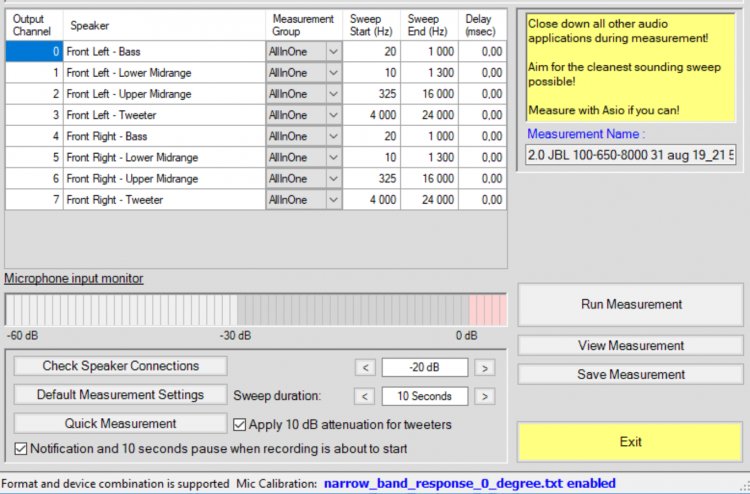750x494 pixels.
Task: Open View Measurement
Action: (631, 346)
